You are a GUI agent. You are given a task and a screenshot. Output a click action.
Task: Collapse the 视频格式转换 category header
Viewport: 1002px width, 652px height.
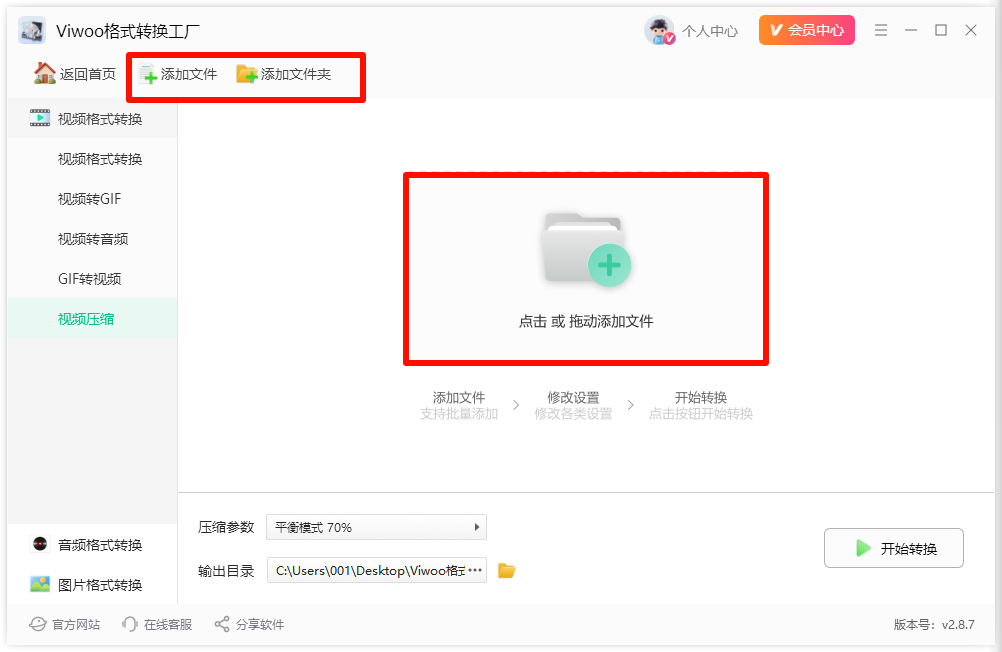(92, 118)
